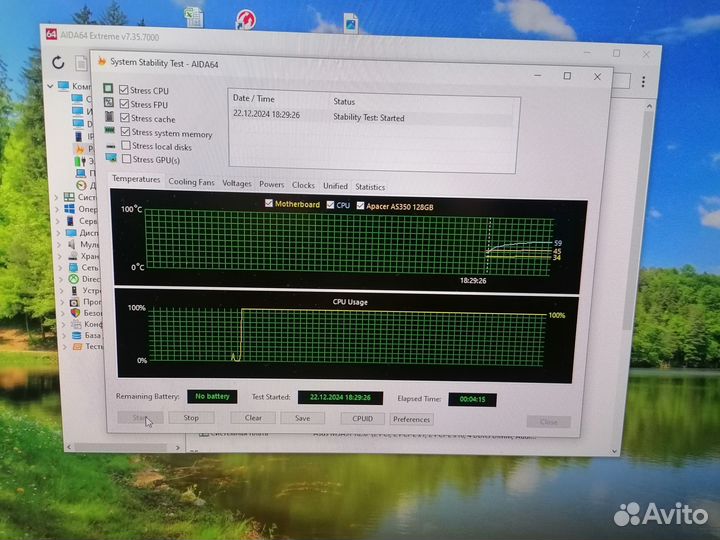Toggle the Apacer AS350 128GB graph checkbox
Viewport: 720px width, 540px height.
[x=360, y=206]
